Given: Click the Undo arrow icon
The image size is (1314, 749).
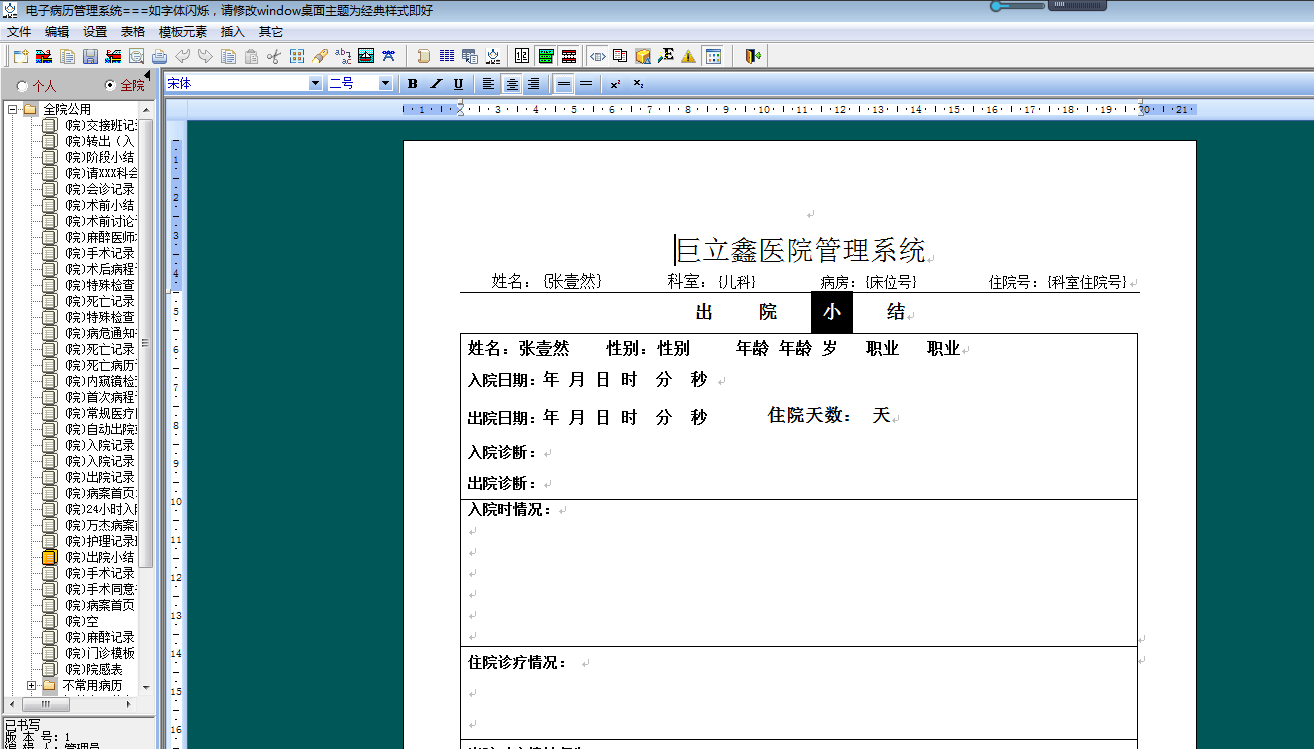Looking at the screenshot, I should click(183, 57).
